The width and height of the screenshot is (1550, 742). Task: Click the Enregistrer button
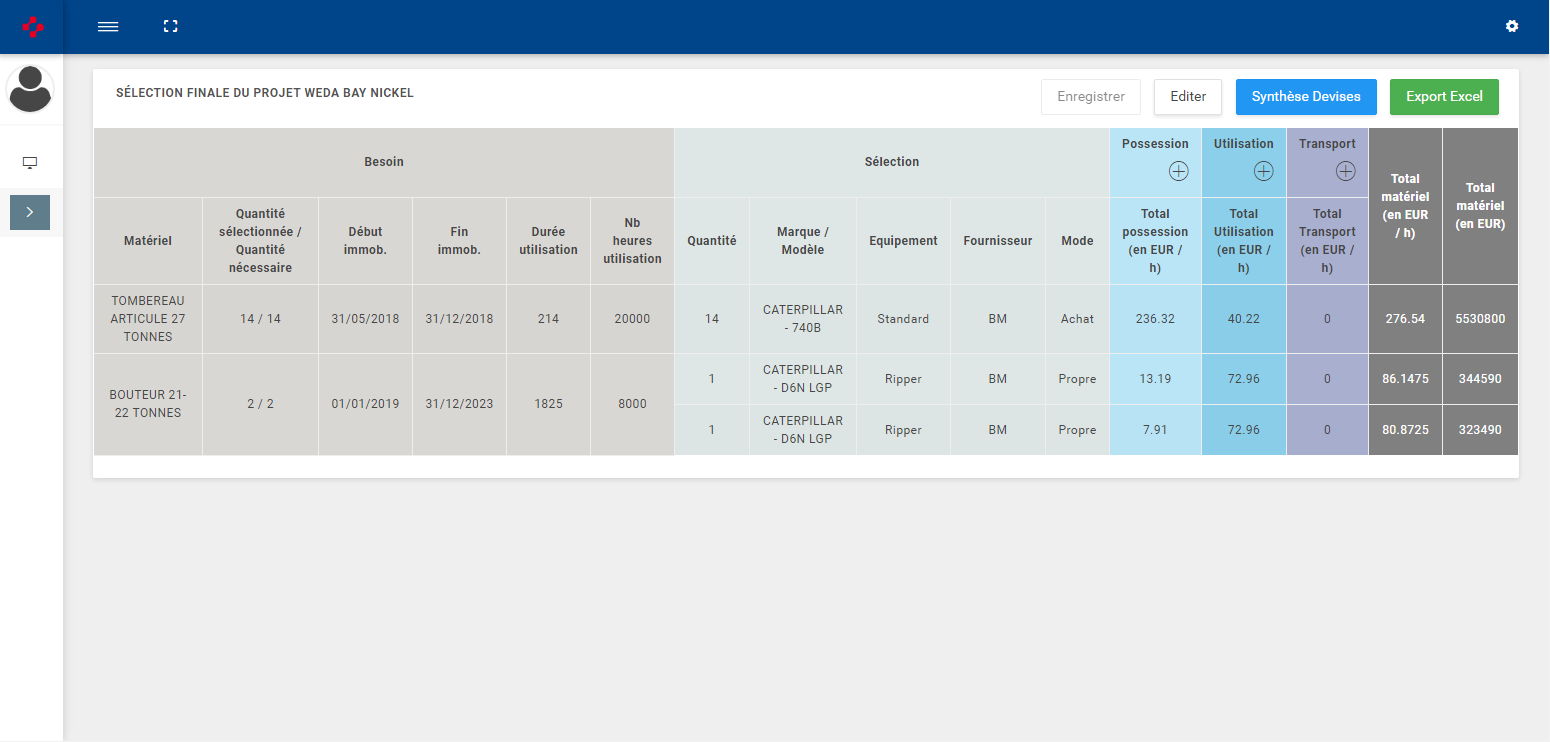coord(1090,97)
